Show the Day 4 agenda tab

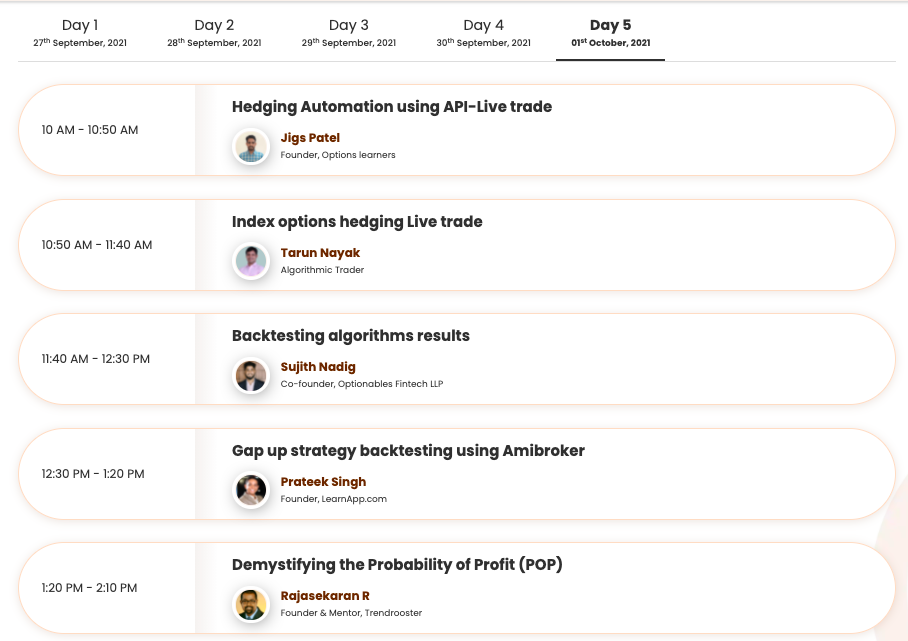pos(484,32)
